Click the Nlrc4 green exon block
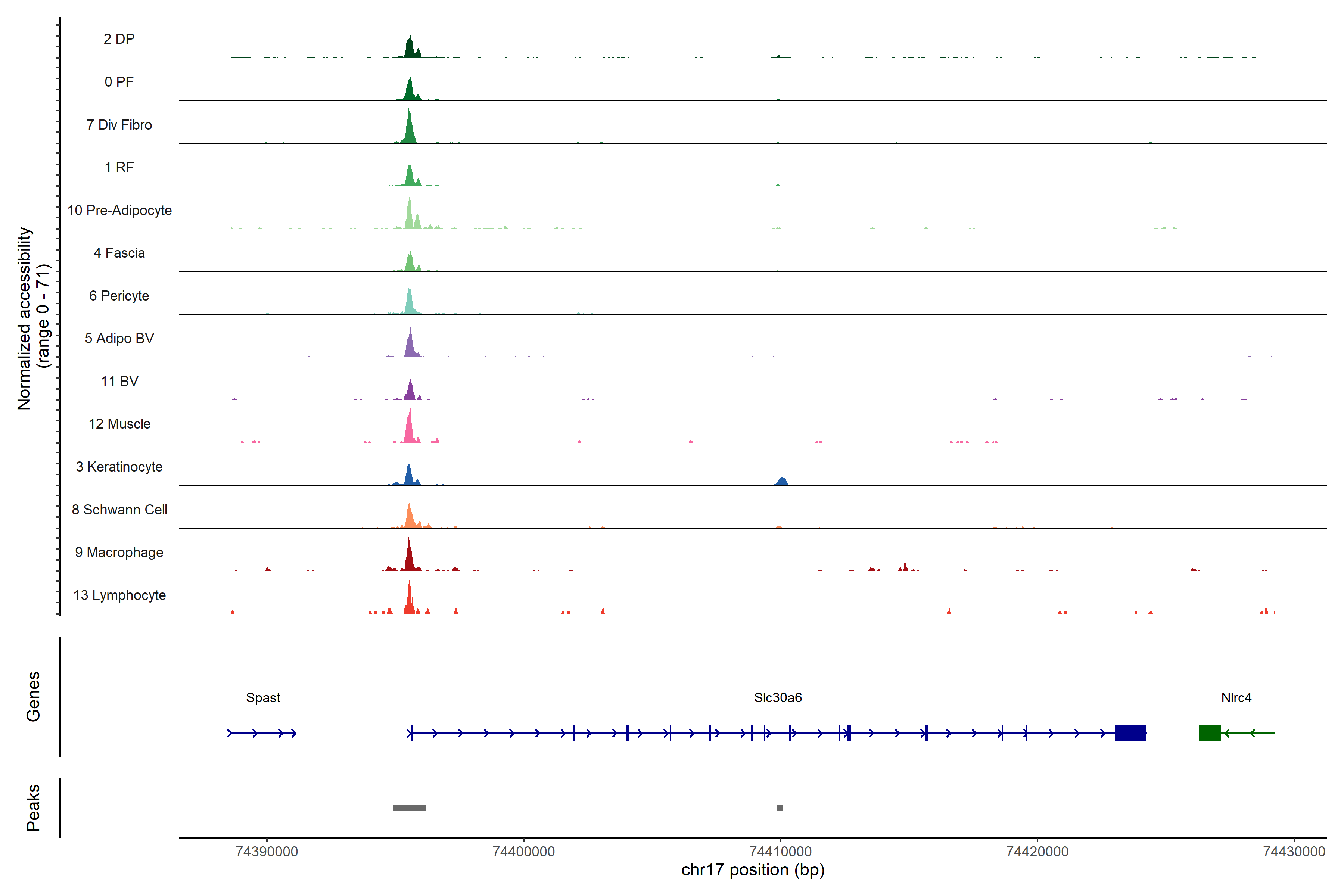 [x=1209, y=732]
